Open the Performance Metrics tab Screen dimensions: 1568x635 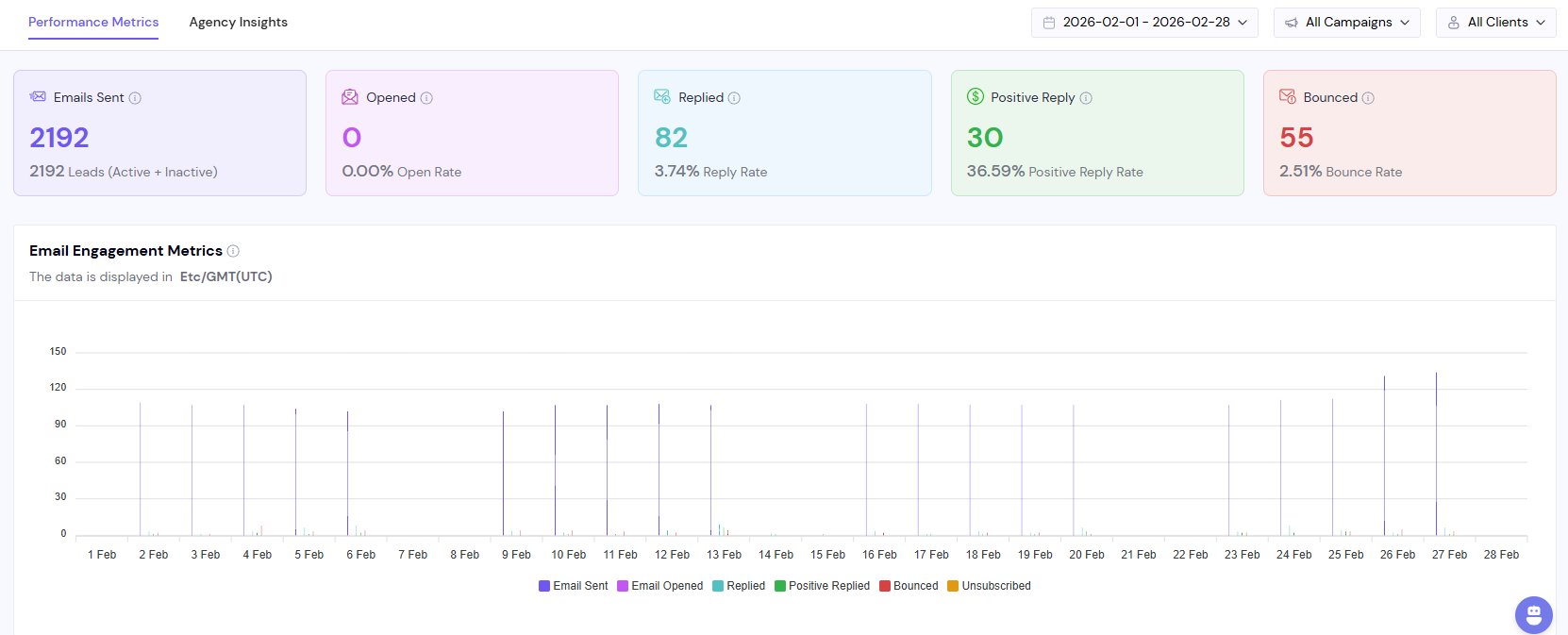93,22
